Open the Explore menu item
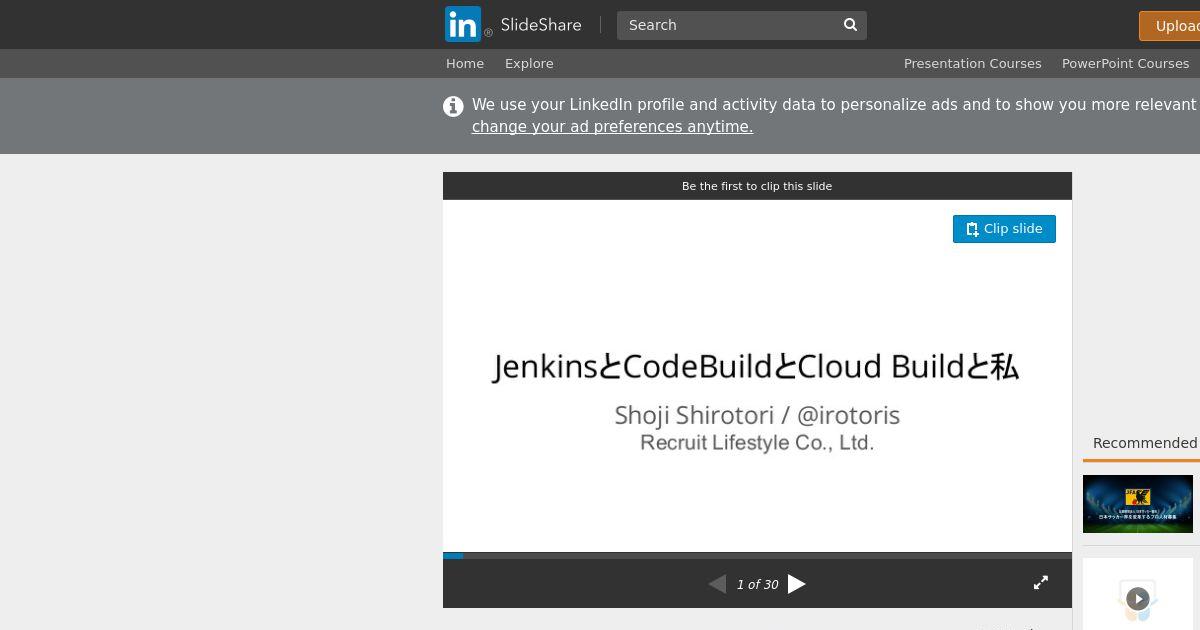Screen dimensions: 1200x630 click(x=529, y=63)
